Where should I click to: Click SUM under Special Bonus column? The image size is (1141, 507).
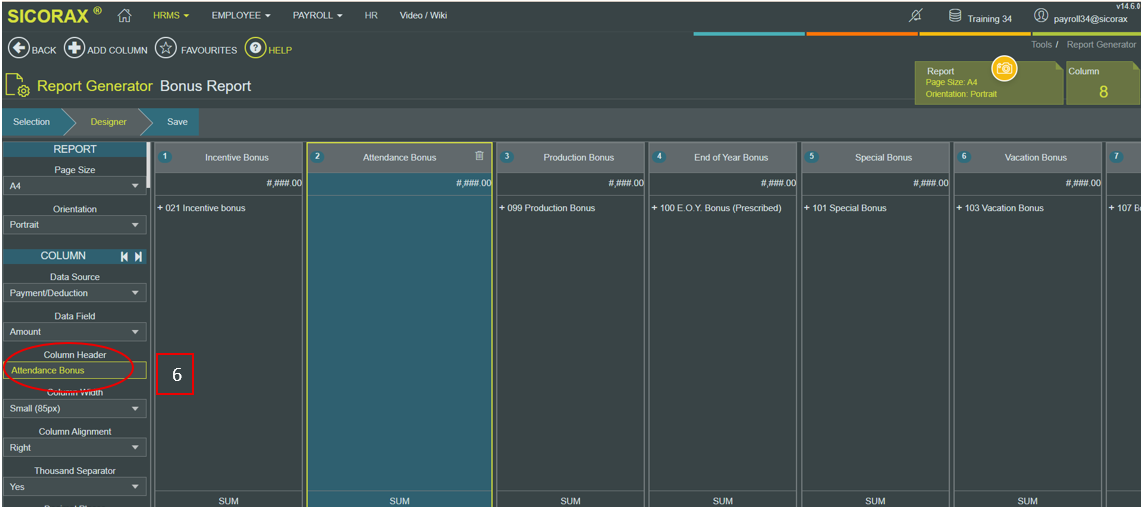pyautogui.click(x=875, y=500)
